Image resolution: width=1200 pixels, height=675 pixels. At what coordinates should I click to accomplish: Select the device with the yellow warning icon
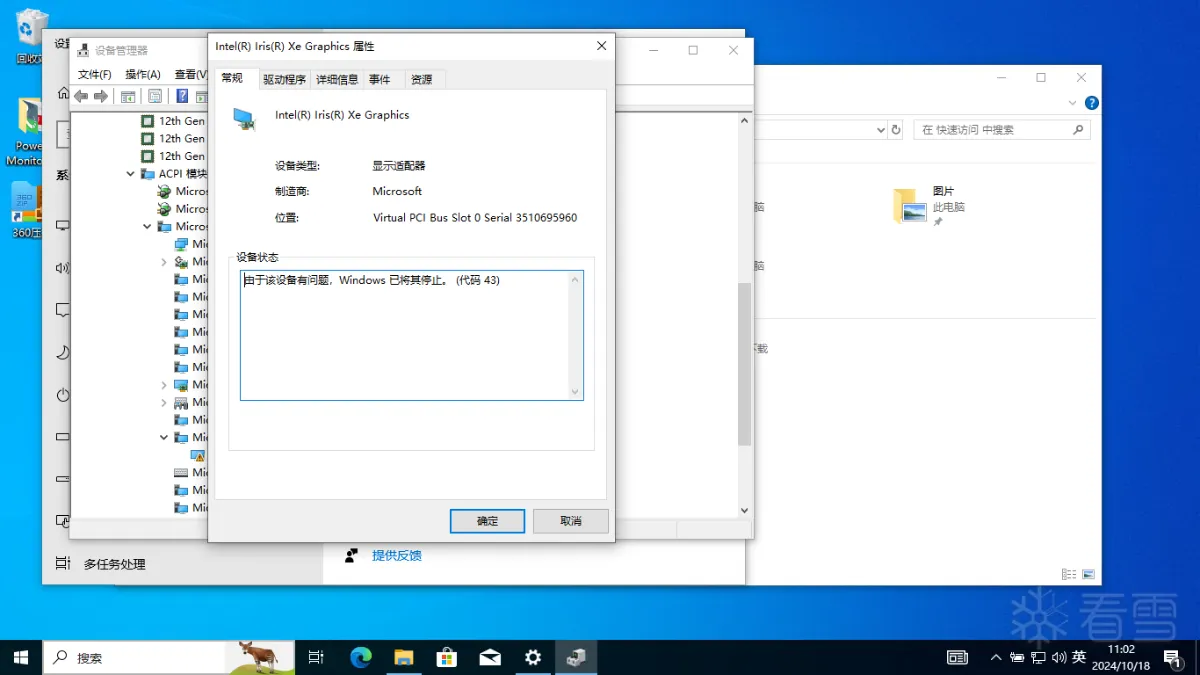click(197, 455)
